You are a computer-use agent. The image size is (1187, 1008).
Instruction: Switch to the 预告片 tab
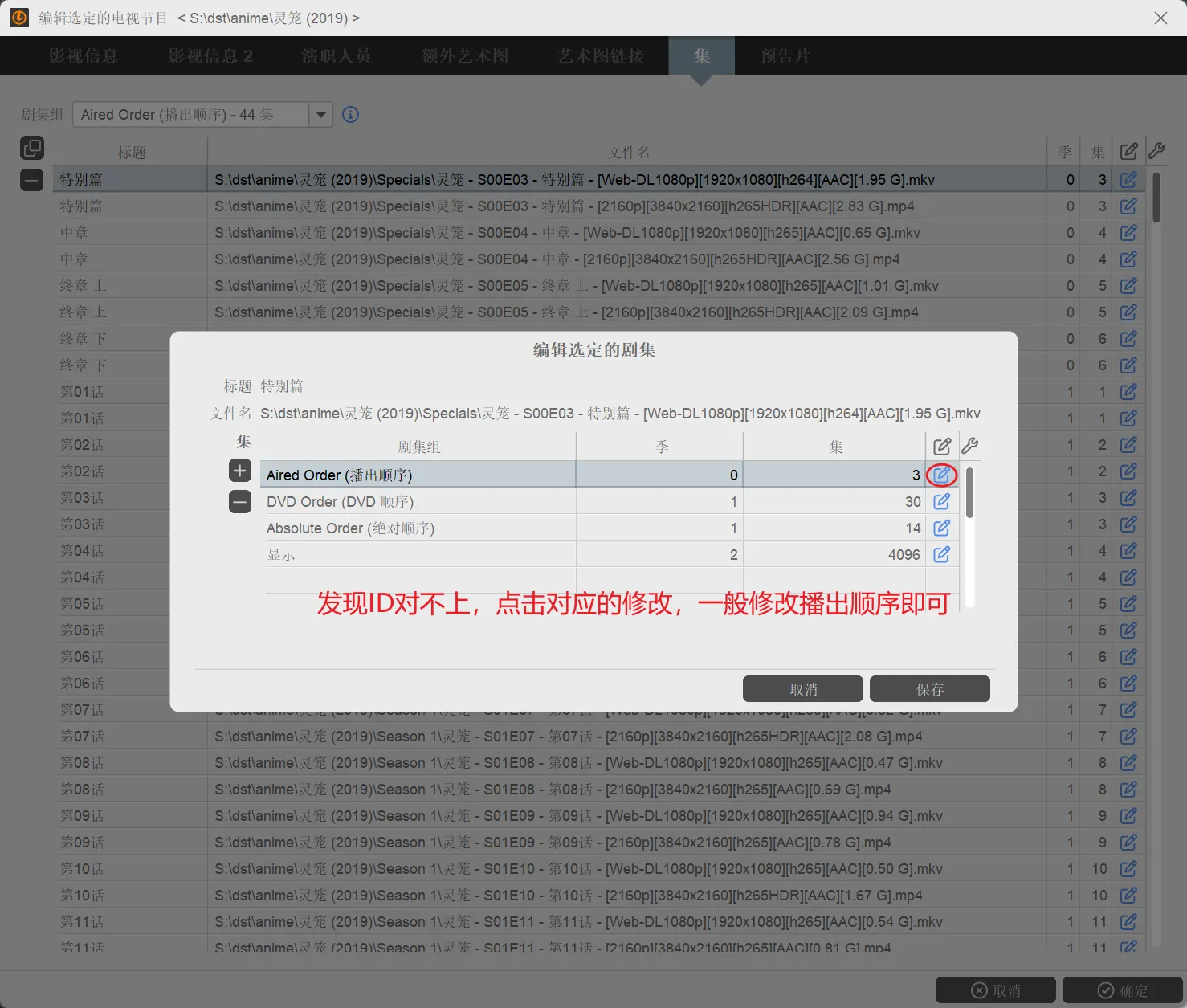tap(785, 56)
